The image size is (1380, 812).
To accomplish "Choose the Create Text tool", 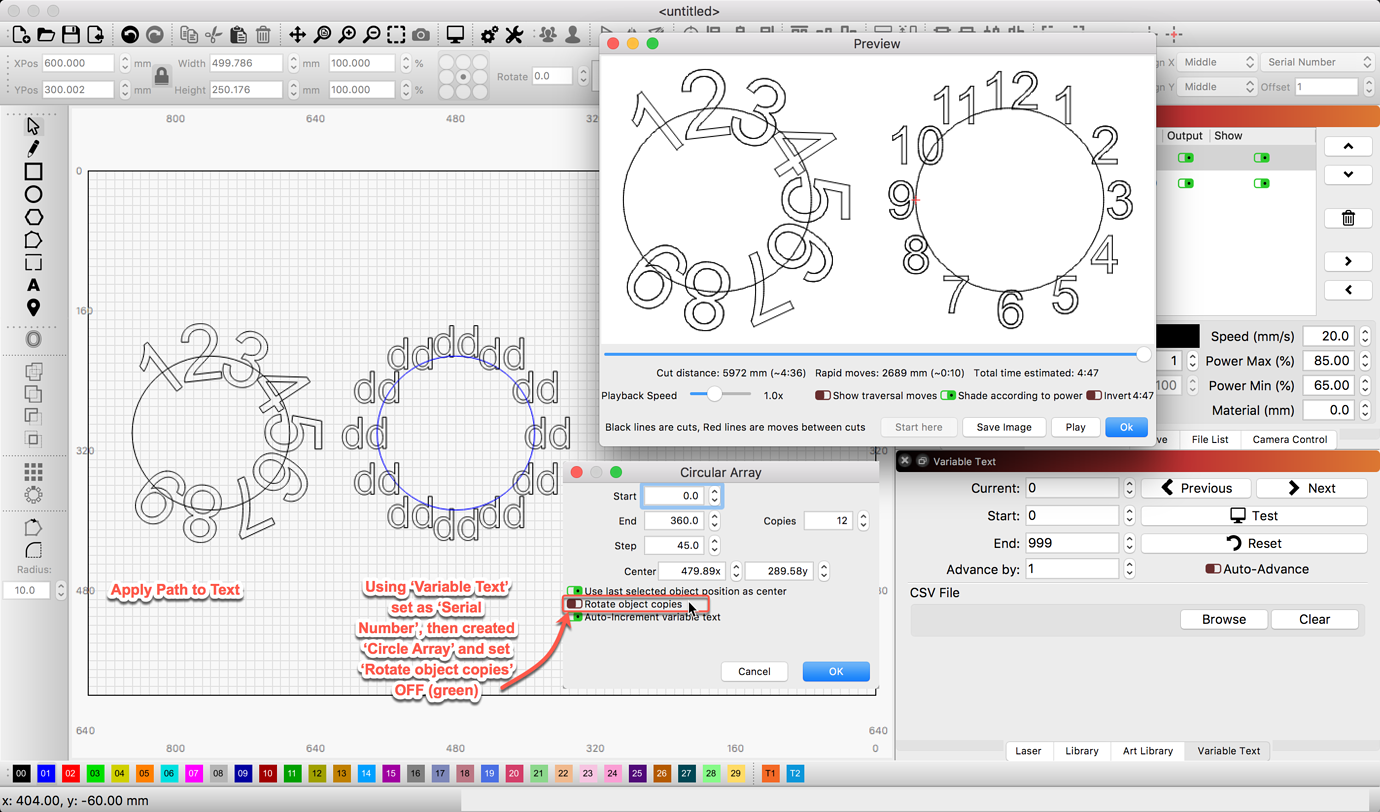I will click(33, 285).
